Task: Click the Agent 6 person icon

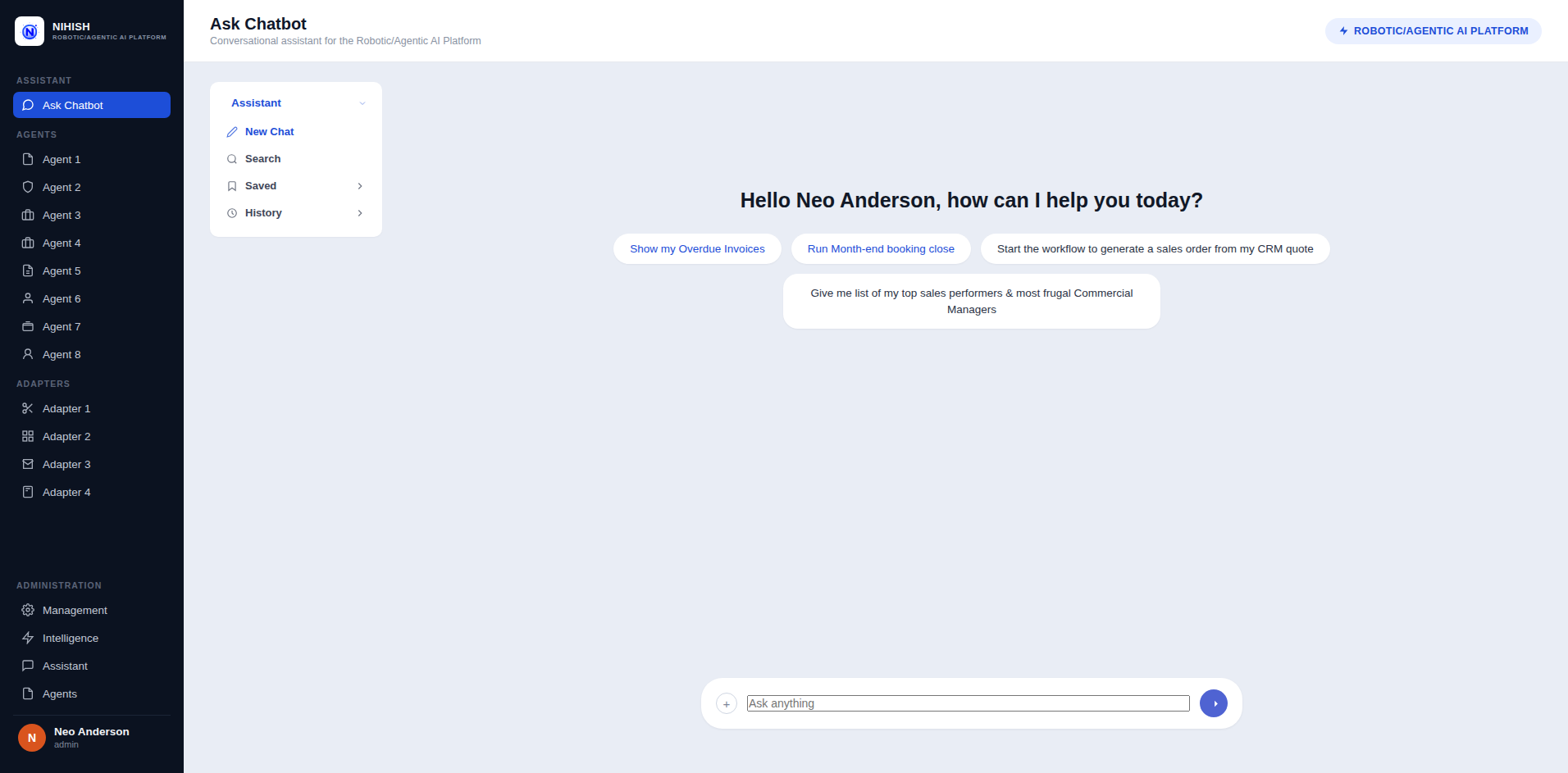Action: (28, 298)
